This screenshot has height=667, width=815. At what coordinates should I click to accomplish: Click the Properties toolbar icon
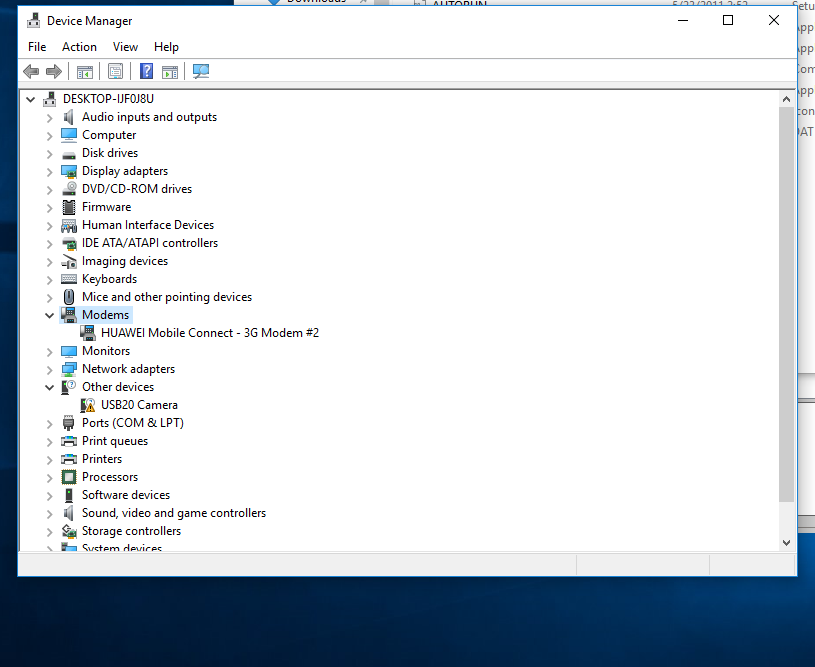115,71
